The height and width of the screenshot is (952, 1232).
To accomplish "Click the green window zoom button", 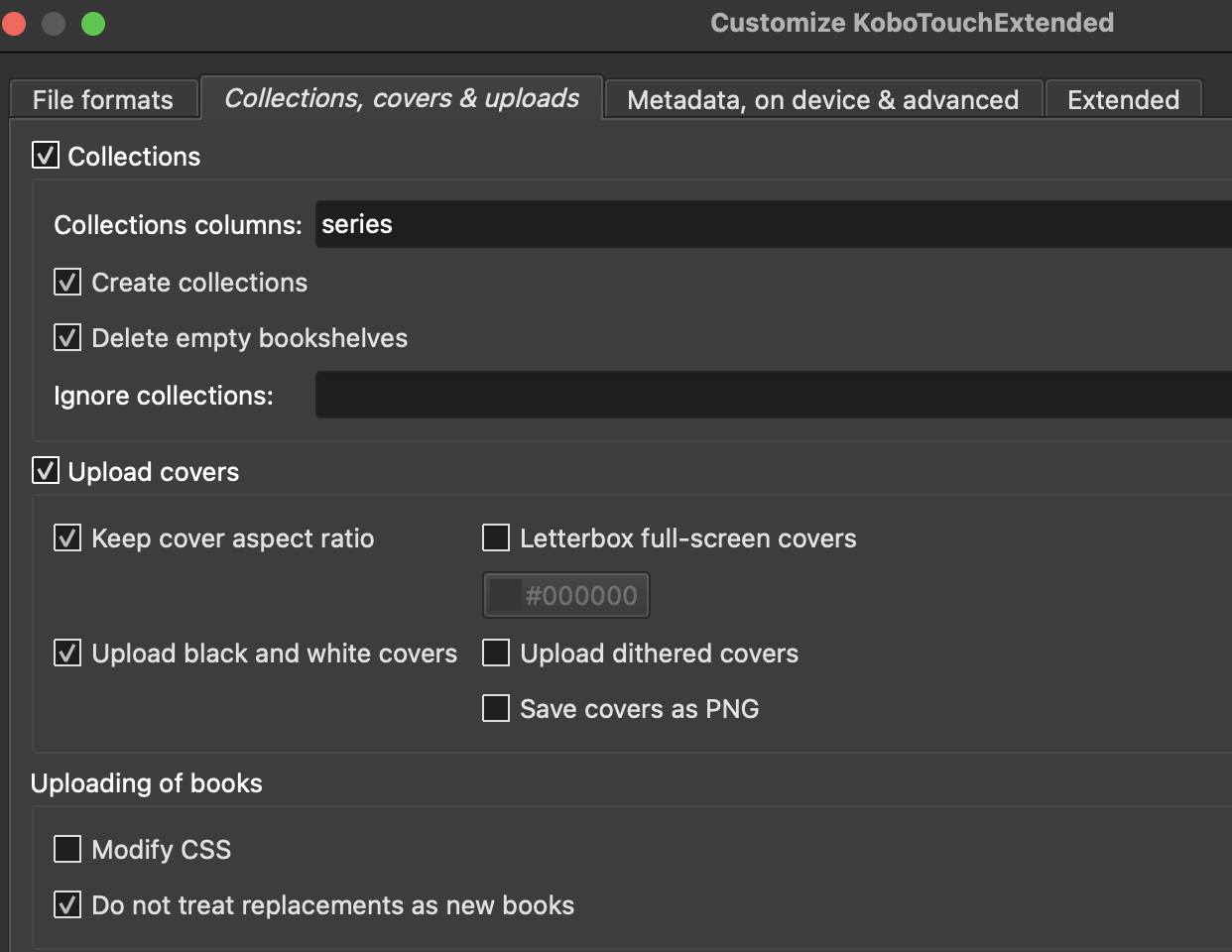I will point(93,23).
